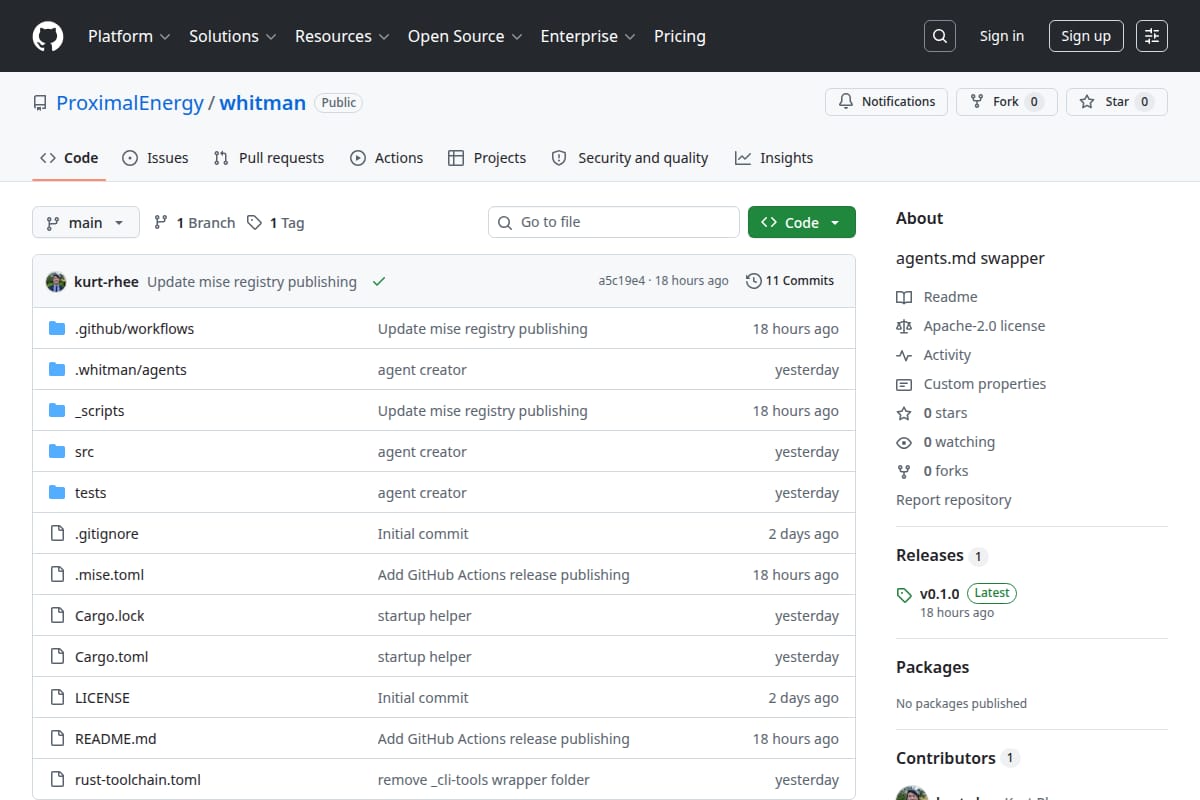The height and width of the screenshot is (800, 1200).
Task: Open the whitman repository name link
Action: pos(262,103)
